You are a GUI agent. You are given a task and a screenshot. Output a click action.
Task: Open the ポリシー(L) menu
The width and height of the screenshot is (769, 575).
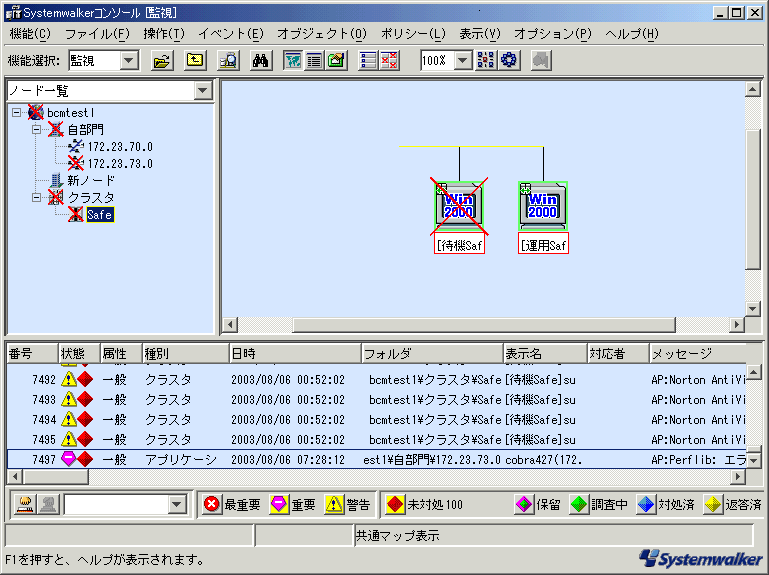point(413,34)
